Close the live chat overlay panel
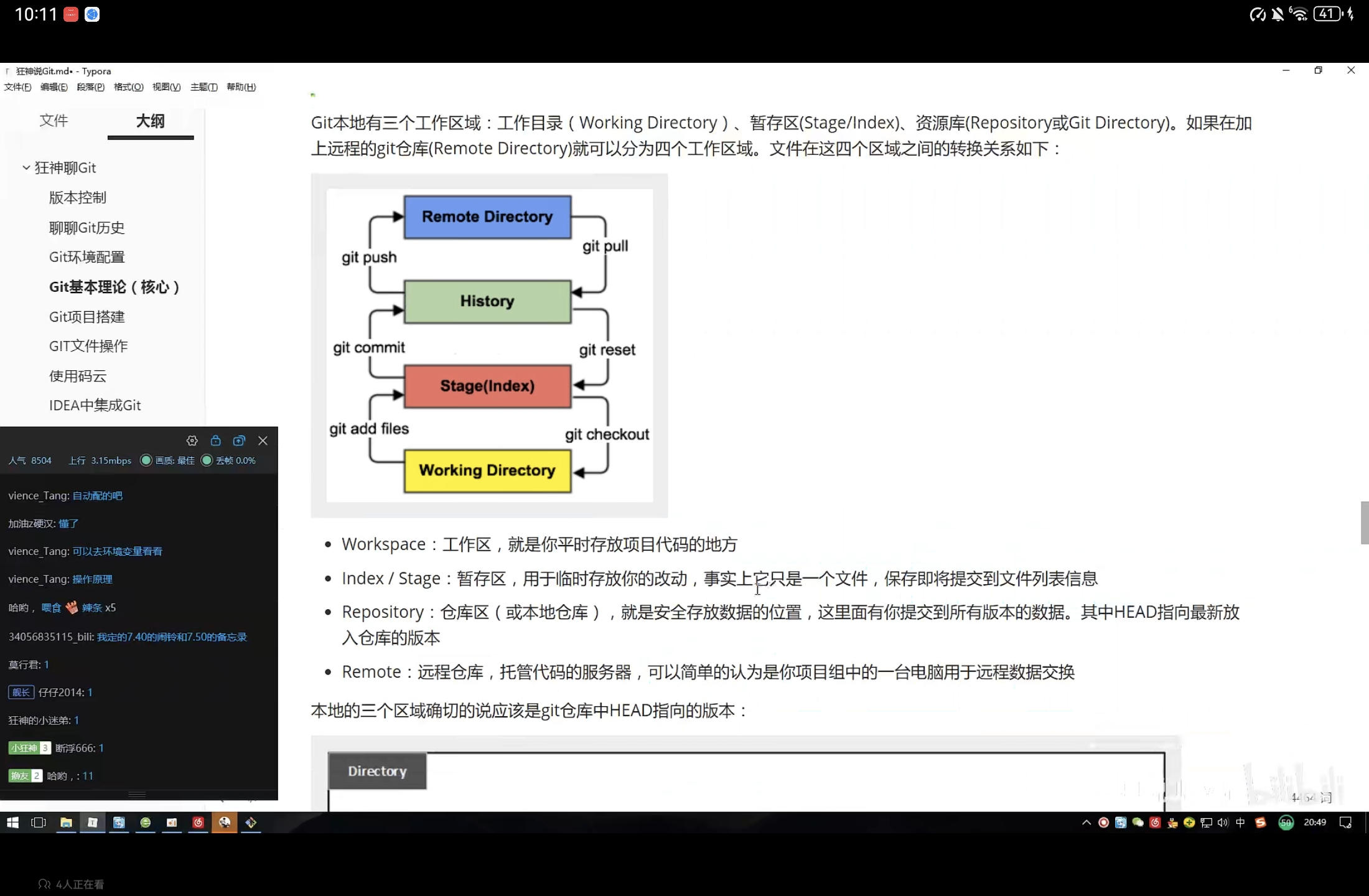1369x896 pixels. (x=263, y=441)
